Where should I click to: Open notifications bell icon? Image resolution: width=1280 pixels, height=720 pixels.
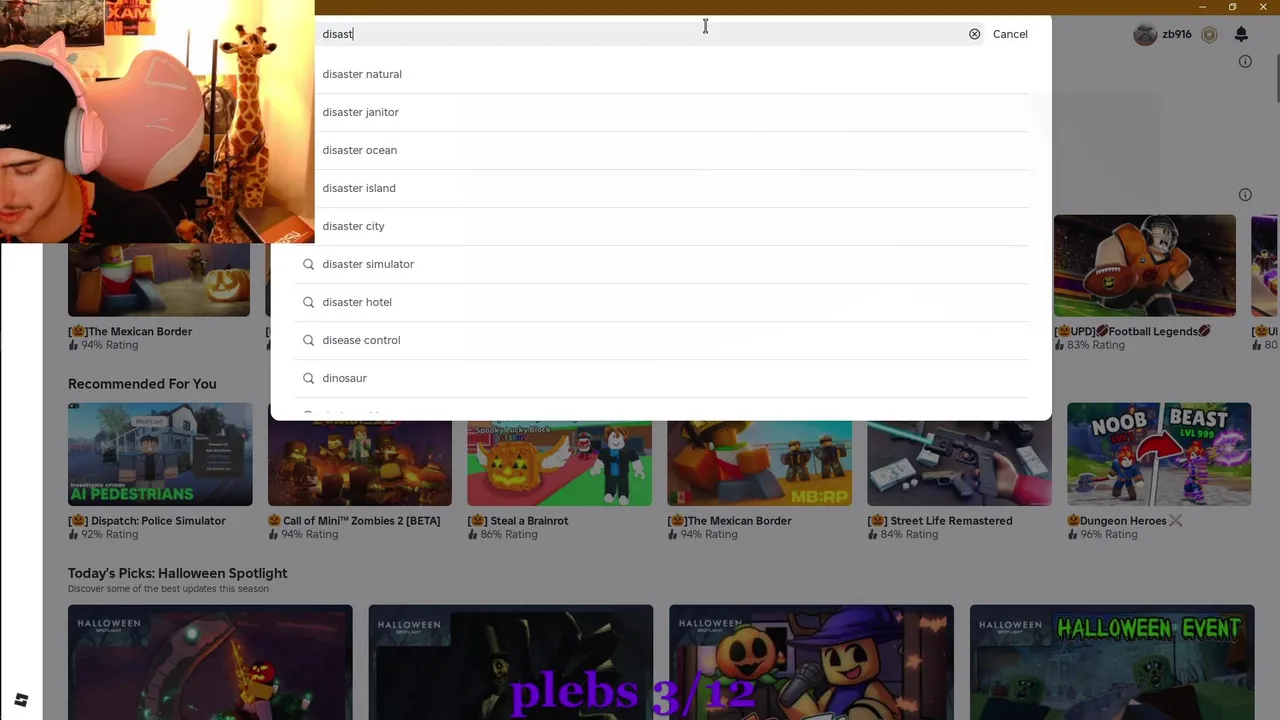1241,34
